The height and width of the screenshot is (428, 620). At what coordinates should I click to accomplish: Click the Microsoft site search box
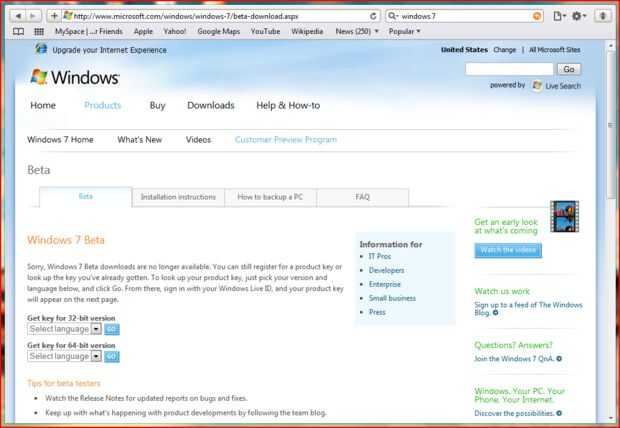coord(509,69)
